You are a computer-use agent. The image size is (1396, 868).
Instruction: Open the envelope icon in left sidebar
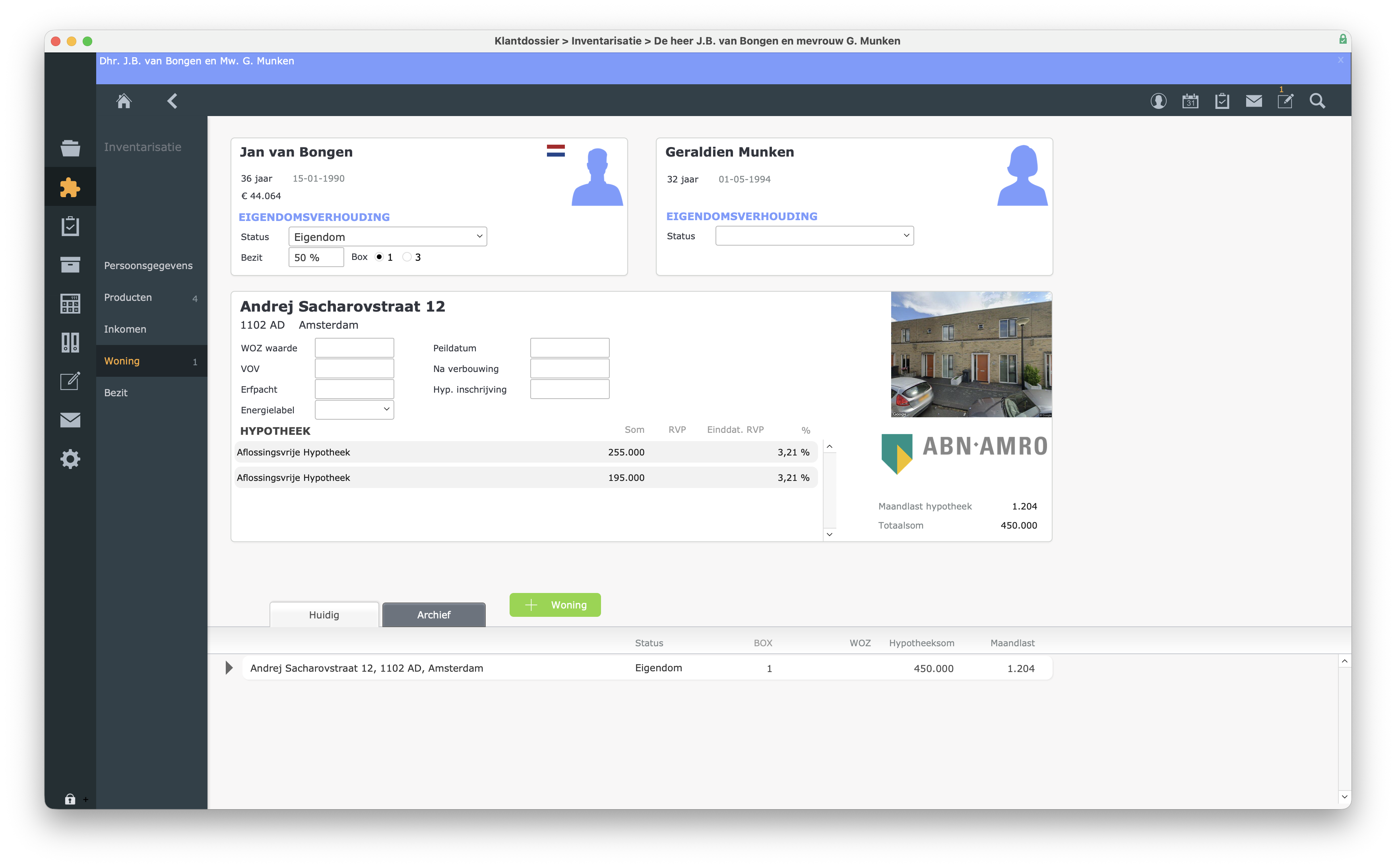pos(70,420)
